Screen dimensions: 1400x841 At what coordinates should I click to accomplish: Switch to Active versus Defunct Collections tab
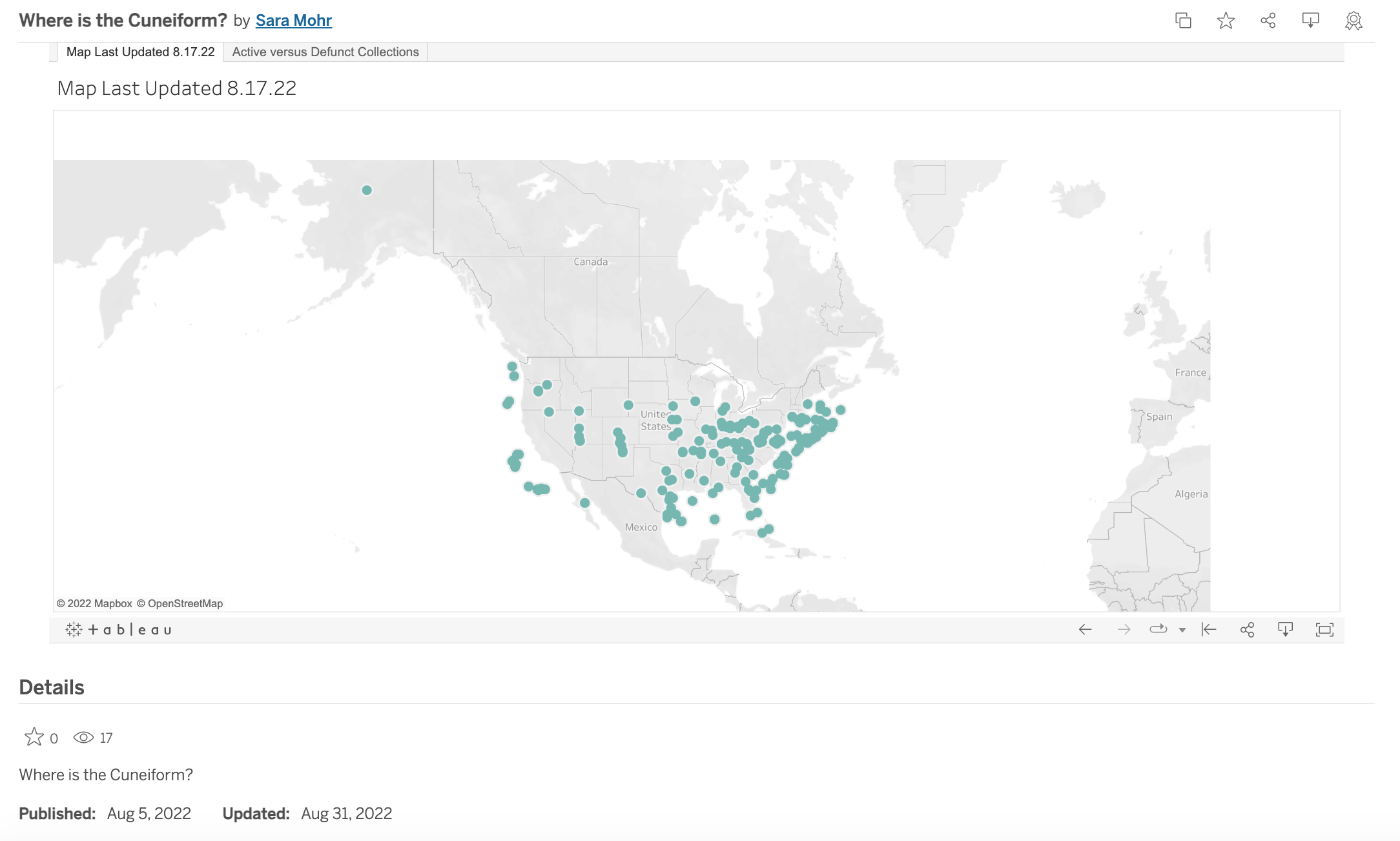click(x=325, y=52)
